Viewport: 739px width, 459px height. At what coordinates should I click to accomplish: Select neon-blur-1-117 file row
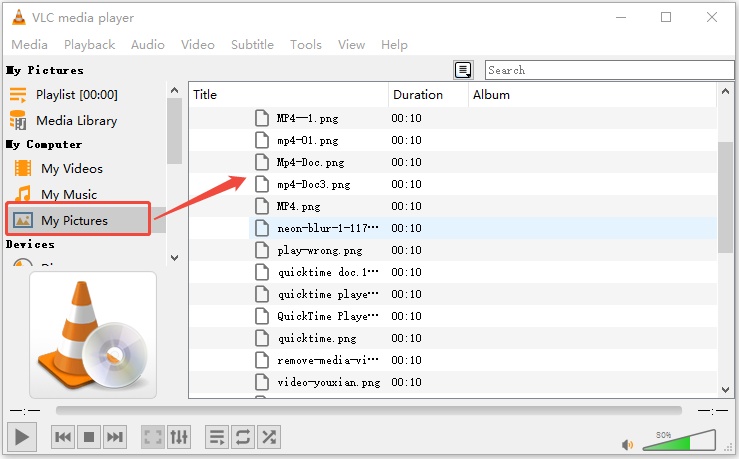click(x=453, y=228)
